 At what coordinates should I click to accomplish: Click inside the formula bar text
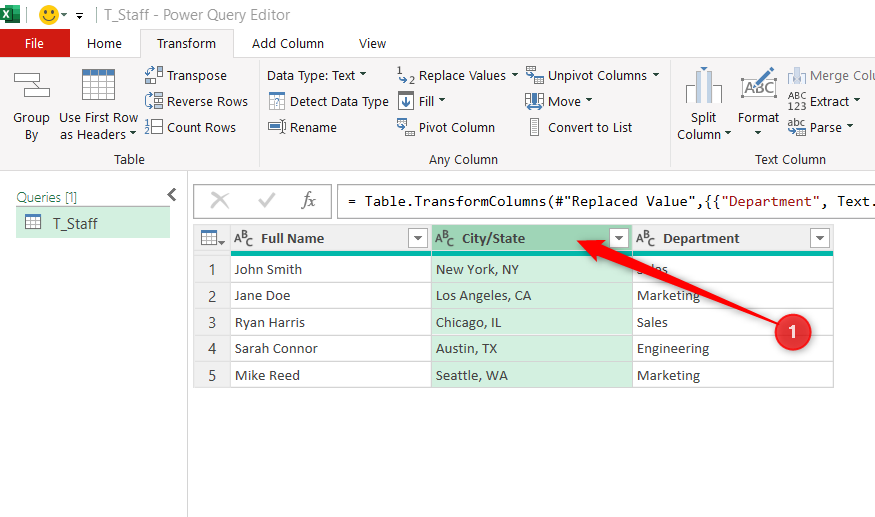605,201
